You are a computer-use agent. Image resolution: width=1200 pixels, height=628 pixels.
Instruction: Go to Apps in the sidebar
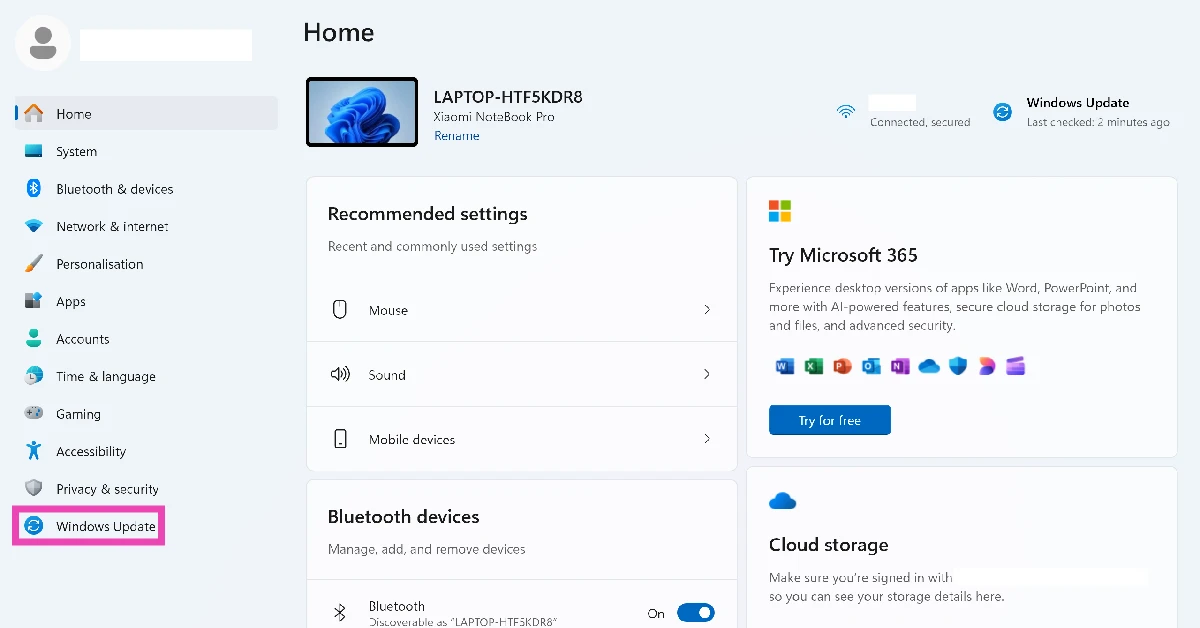click(71, 302)
